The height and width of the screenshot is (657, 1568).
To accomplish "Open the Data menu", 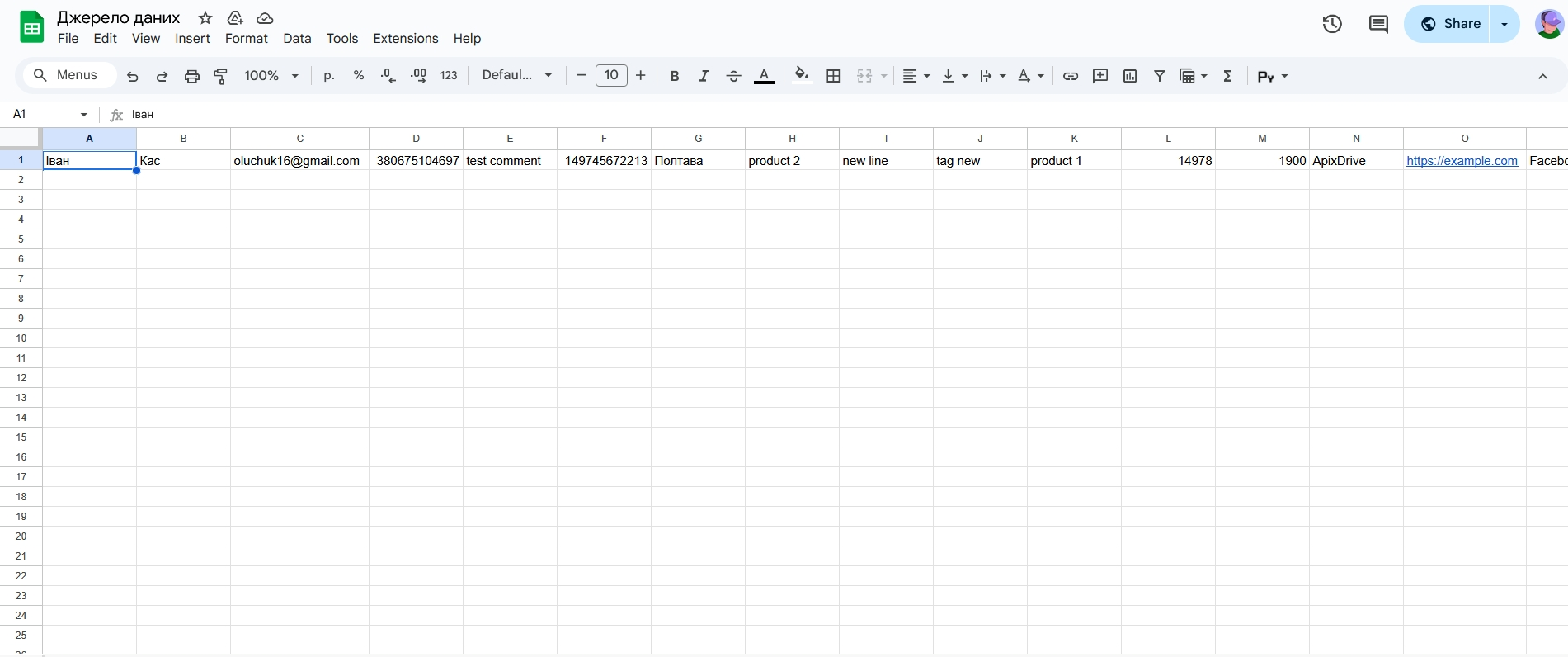I will click(297, 39).
